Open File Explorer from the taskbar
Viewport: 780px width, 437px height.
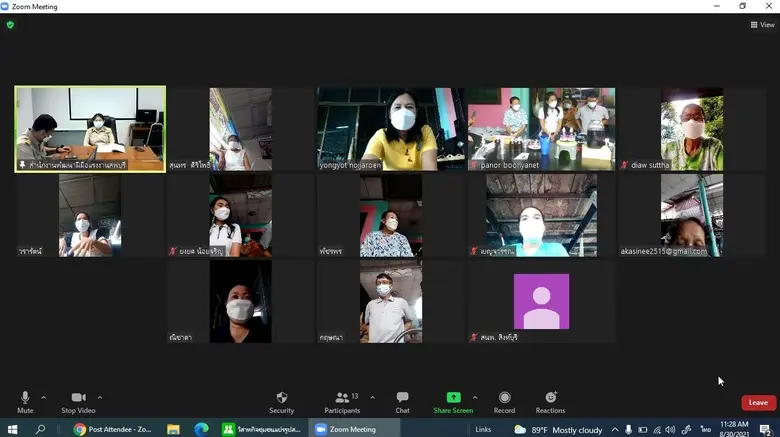(x=173, y=429)
